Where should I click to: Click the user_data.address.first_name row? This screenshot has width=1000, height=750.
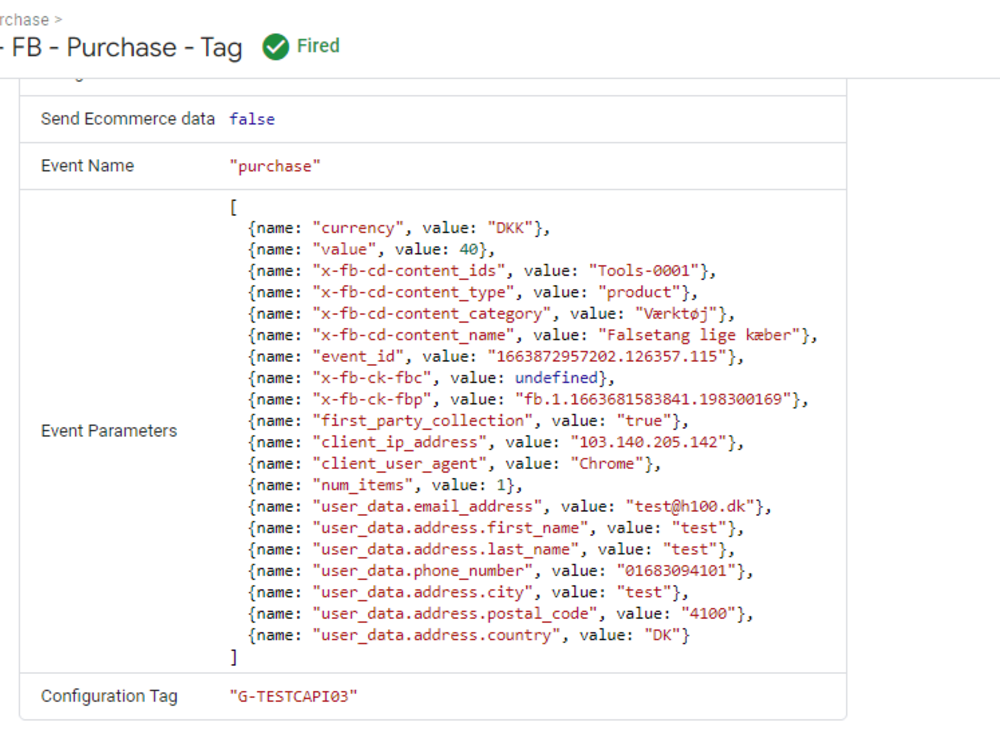(x=496, y=528)
